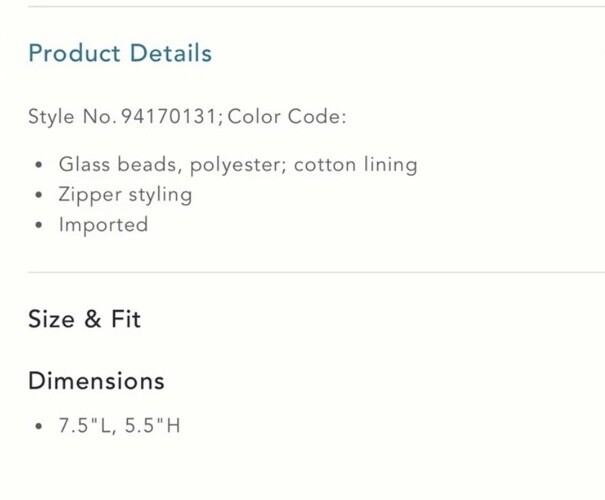Click the words 'cotton lining'
The image size is (605, 500).
(x=356, y=165)
